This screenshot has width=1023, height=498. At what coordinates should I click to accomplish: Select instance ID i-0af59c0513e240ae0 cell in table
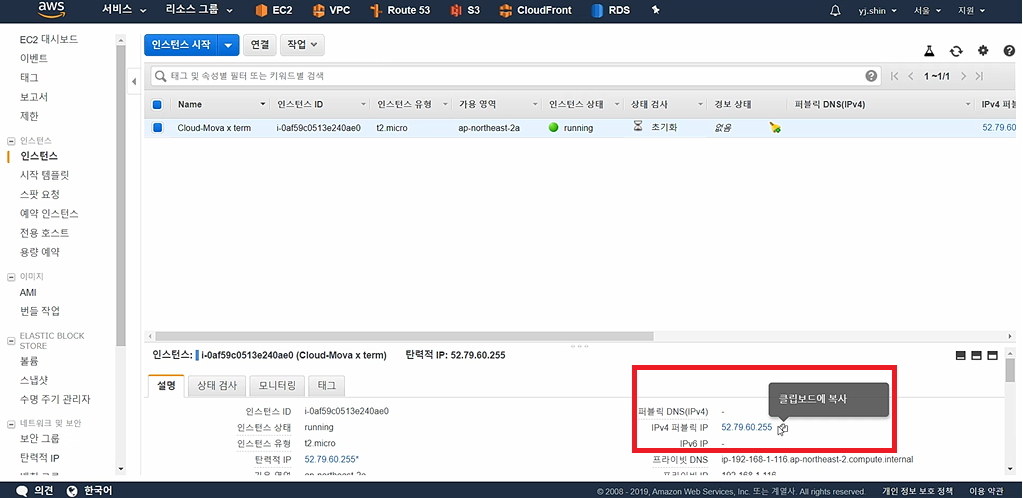319,128
